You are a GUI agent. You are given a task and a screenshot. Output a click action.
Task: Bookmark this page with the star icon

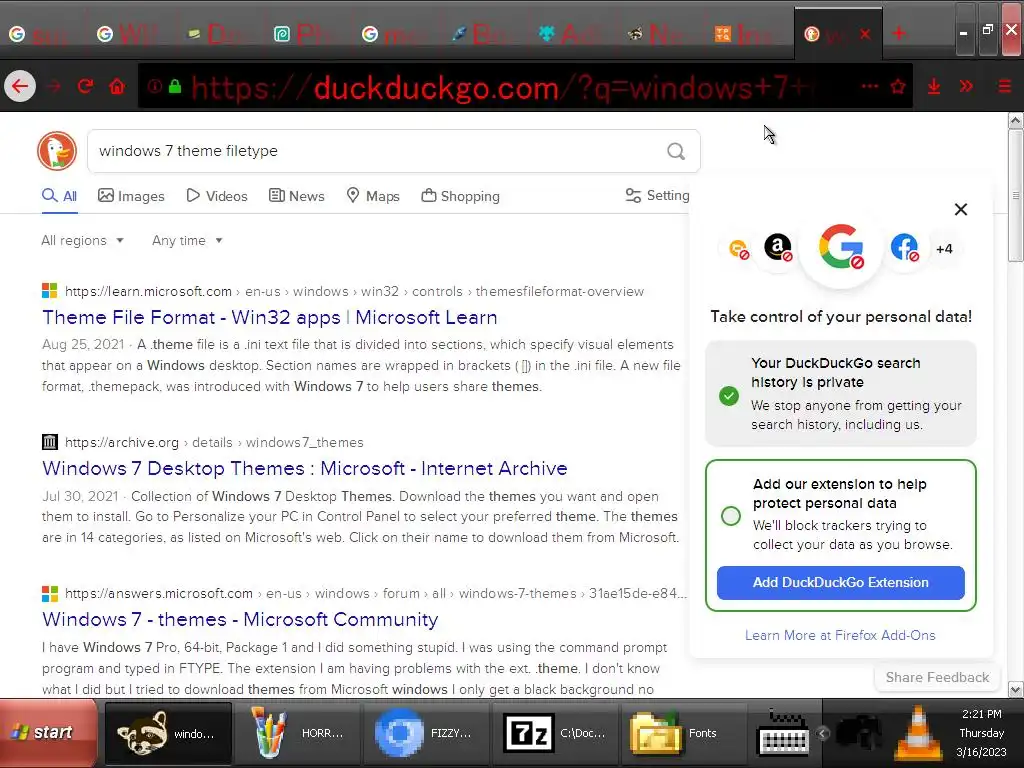(x=899, y=86)
